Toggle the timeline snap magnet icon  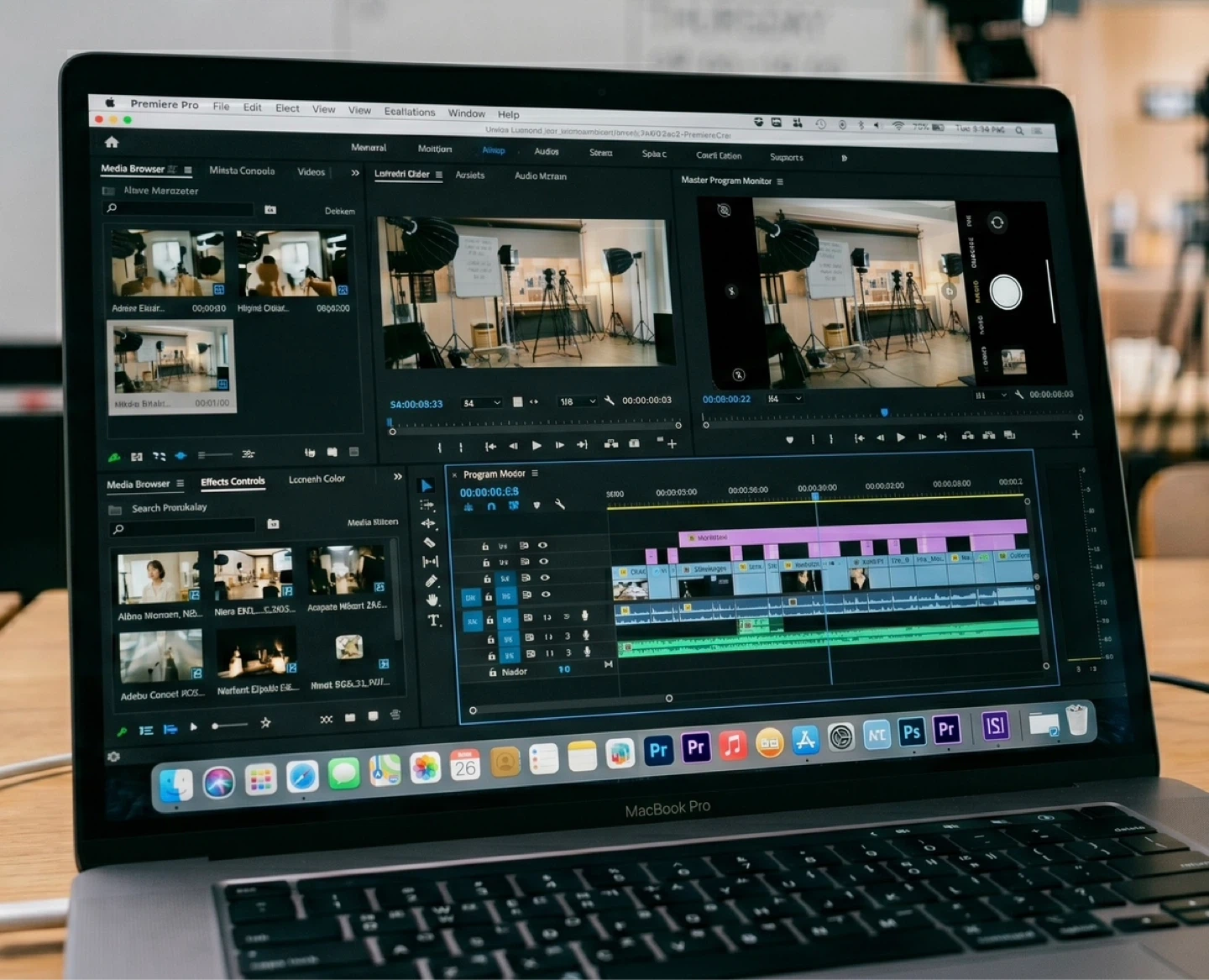pyautogui.click(x=491, y=506)
